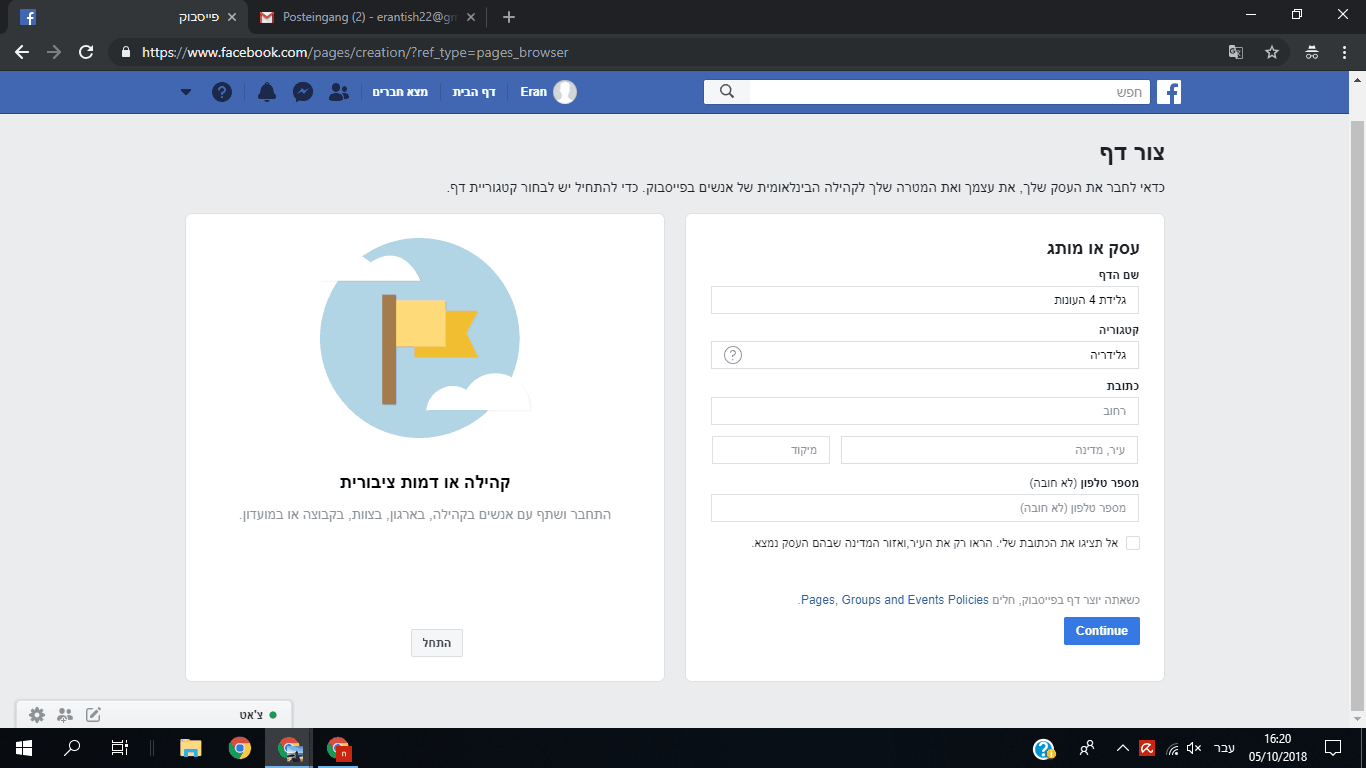This screenshot has width=1366, height=768.
Task: Focus the רחוב address input field
Action: (925, 411)
